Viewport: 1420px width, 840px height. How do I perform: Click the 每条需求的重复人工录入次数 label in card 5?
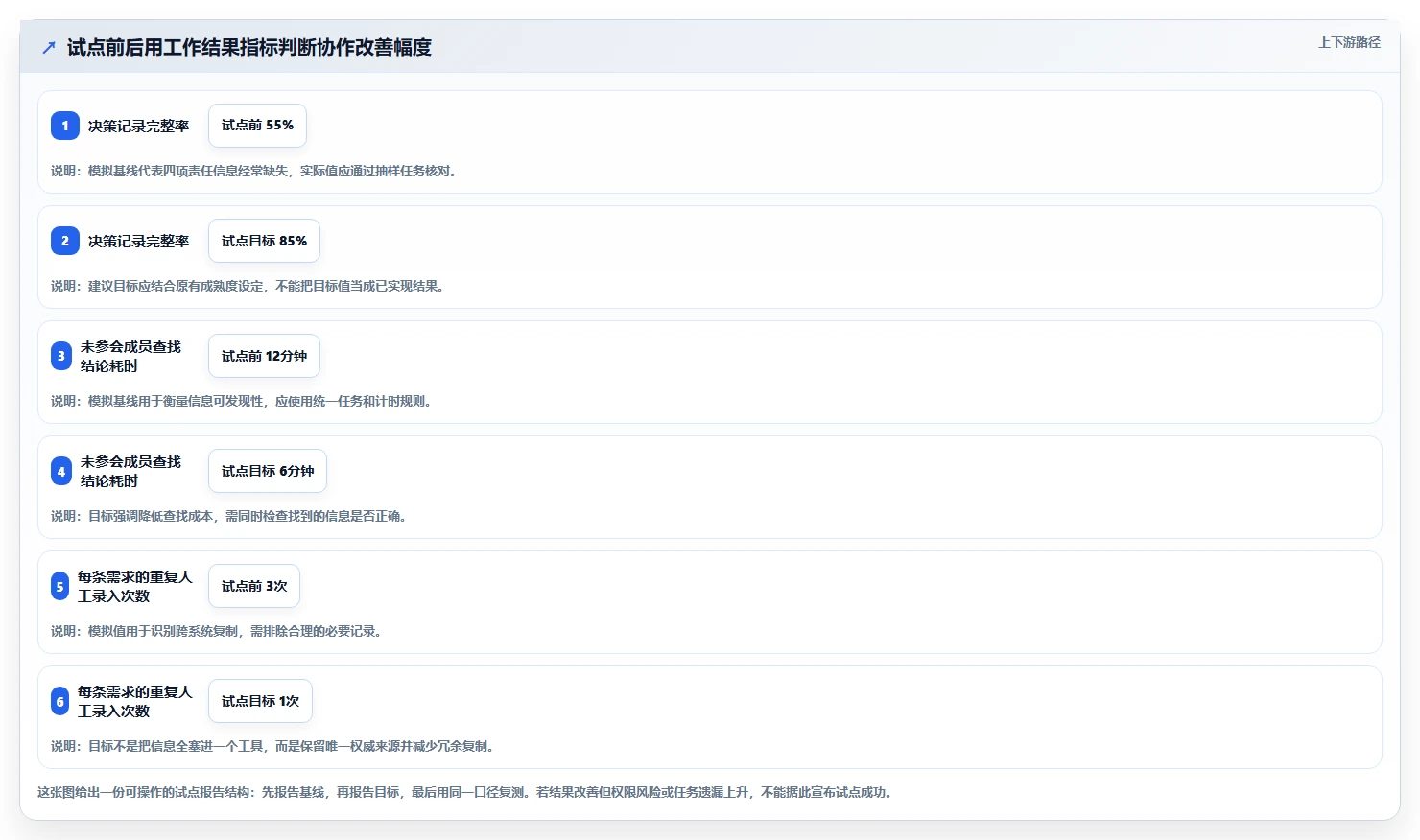coord(135,586)
